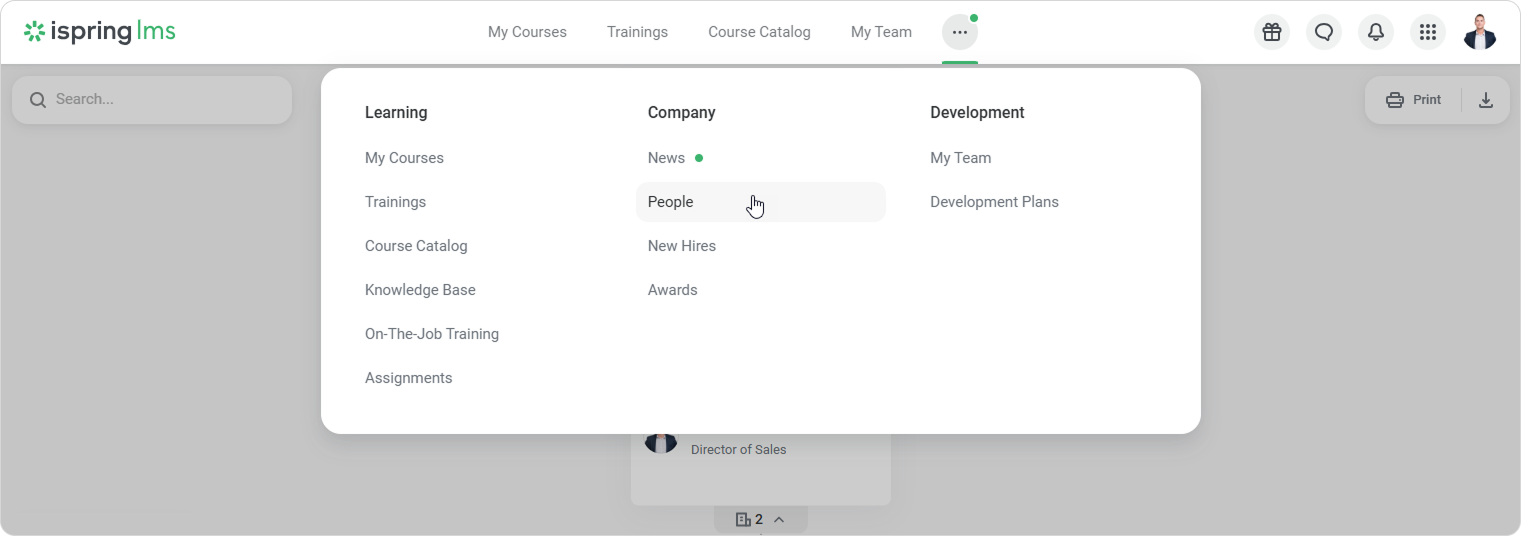The image size is (1521, 536).
Task: Click the Print button
Action: [1414, 100]
